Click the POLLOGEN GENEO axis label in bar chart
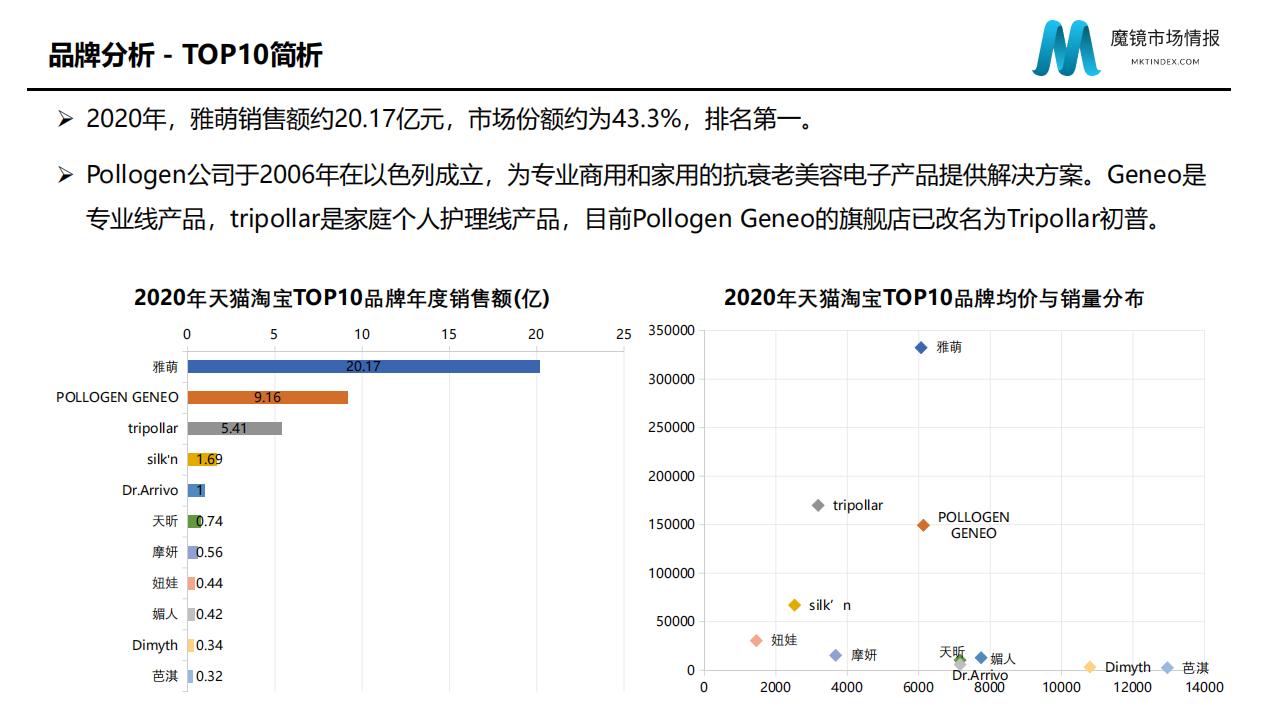The width and height of the screenshot is (1280, 720). point(117,397)
